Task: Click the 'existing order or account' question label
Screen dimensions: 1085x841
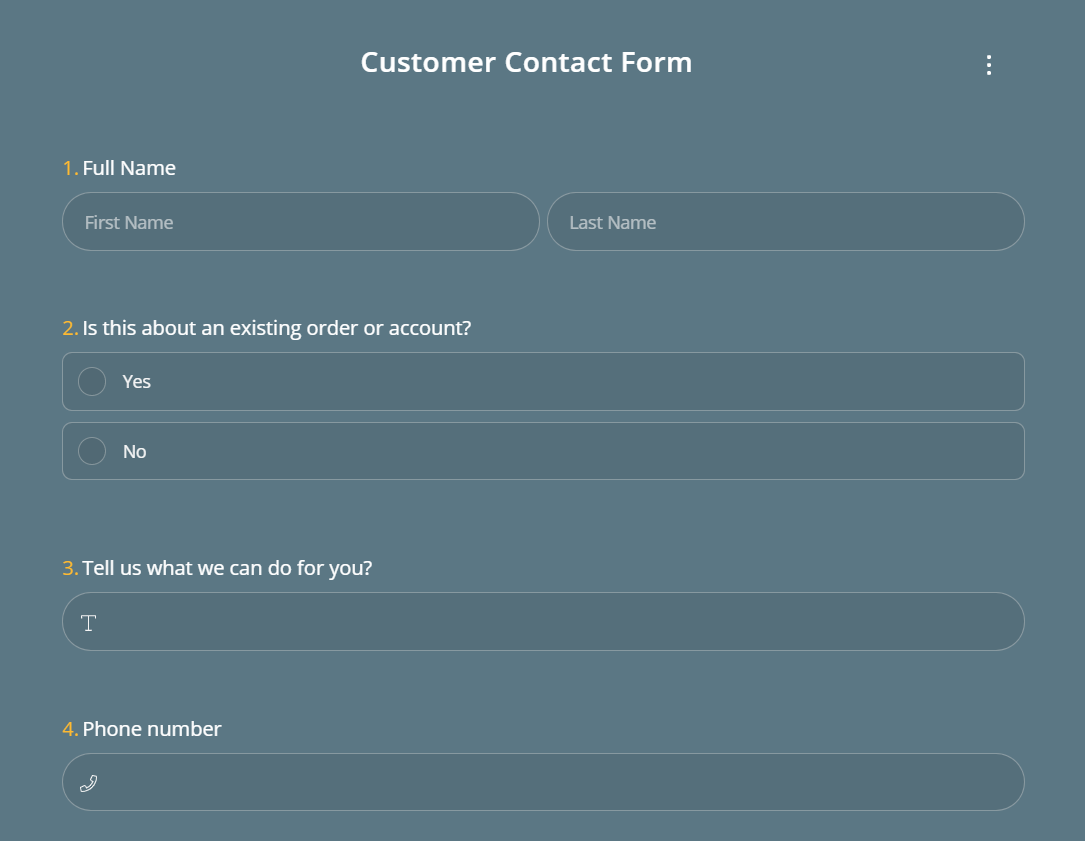Action: click(277, 328)
